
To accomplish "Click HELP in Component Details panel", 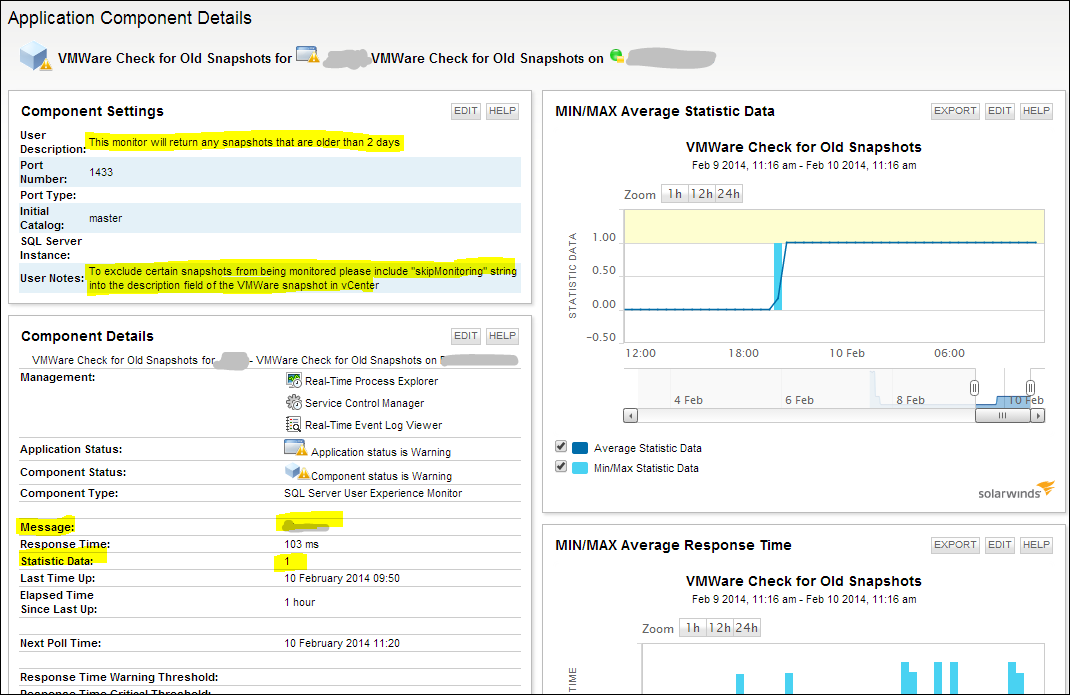I will coord(502,336).
